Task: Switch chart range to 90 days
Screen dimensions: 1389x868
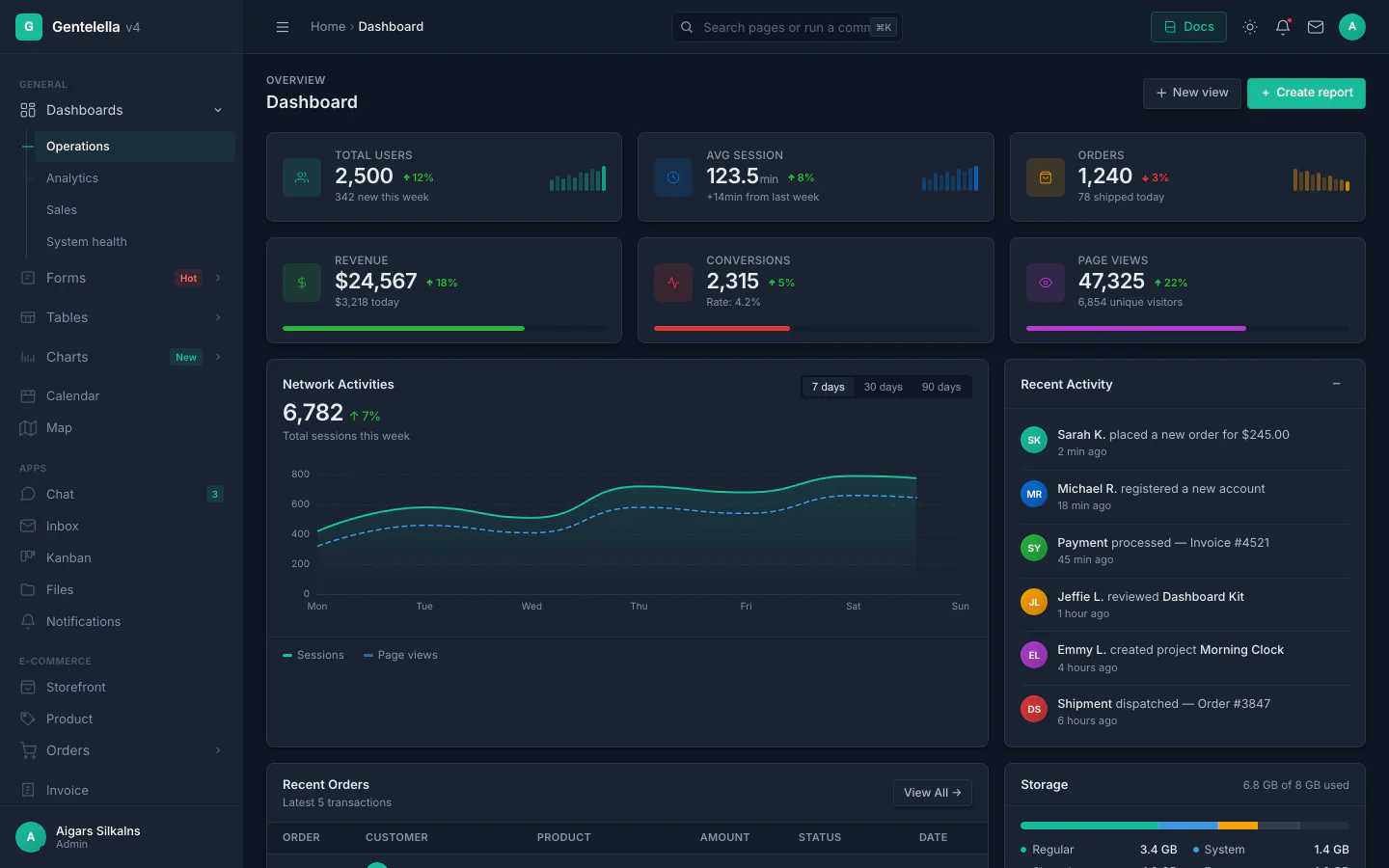Action: [x=941, y=387]
